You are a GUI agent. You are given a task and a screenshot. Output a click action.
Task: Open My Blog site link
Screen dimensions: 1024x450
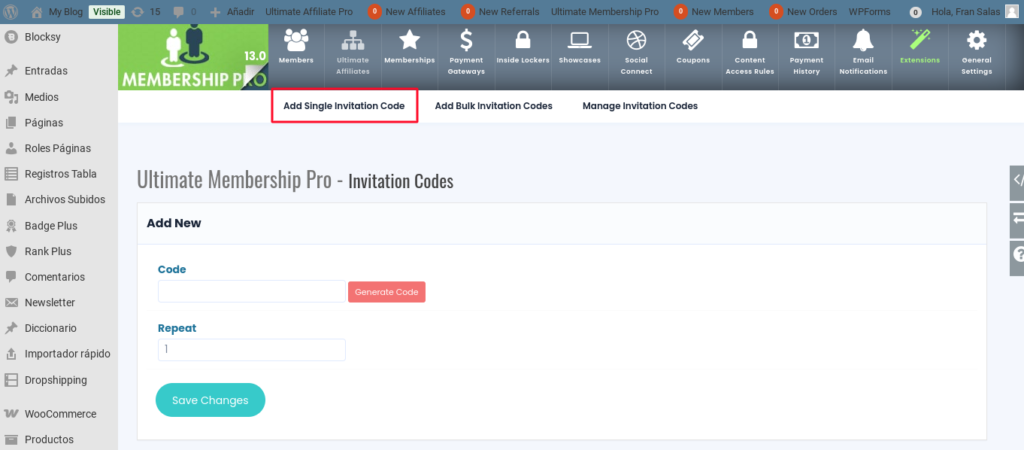pos(58,12)
